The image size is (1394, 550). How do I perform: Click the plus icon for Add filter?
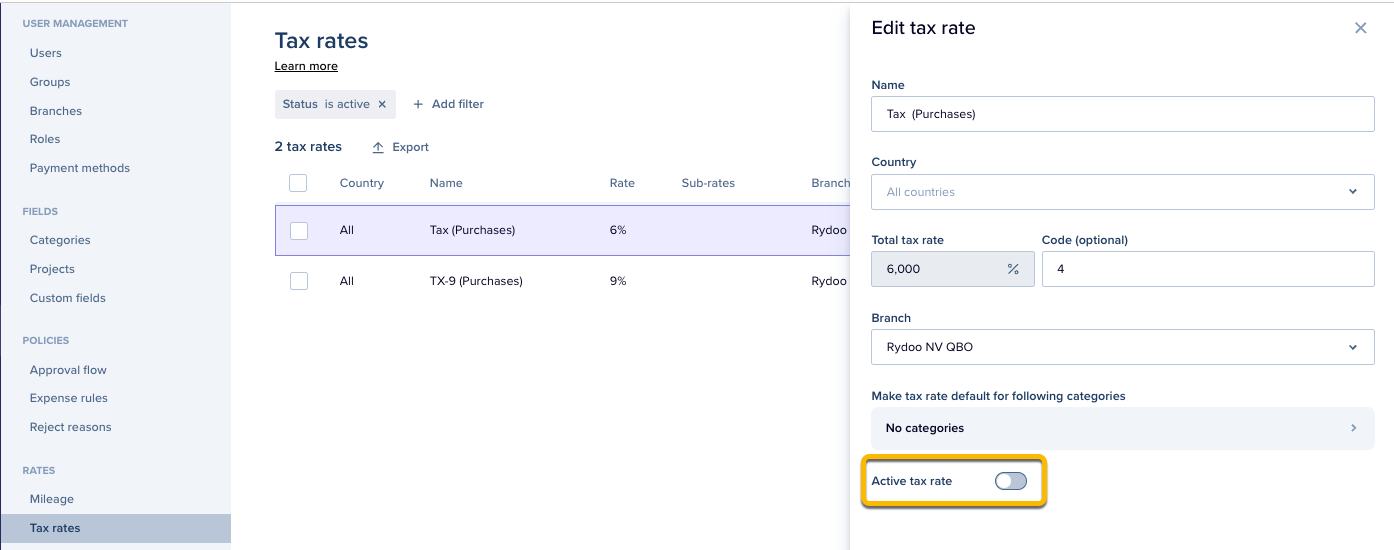click(x=418, y=104)
